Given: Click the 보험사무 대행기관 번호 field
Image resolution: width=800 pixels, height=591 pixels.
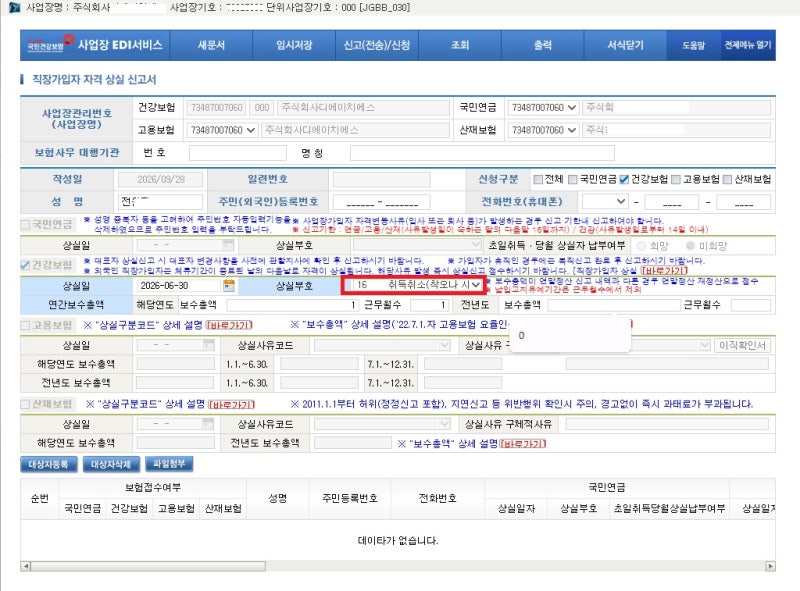Looking at the screenshot, I should (x=238, y=153).
